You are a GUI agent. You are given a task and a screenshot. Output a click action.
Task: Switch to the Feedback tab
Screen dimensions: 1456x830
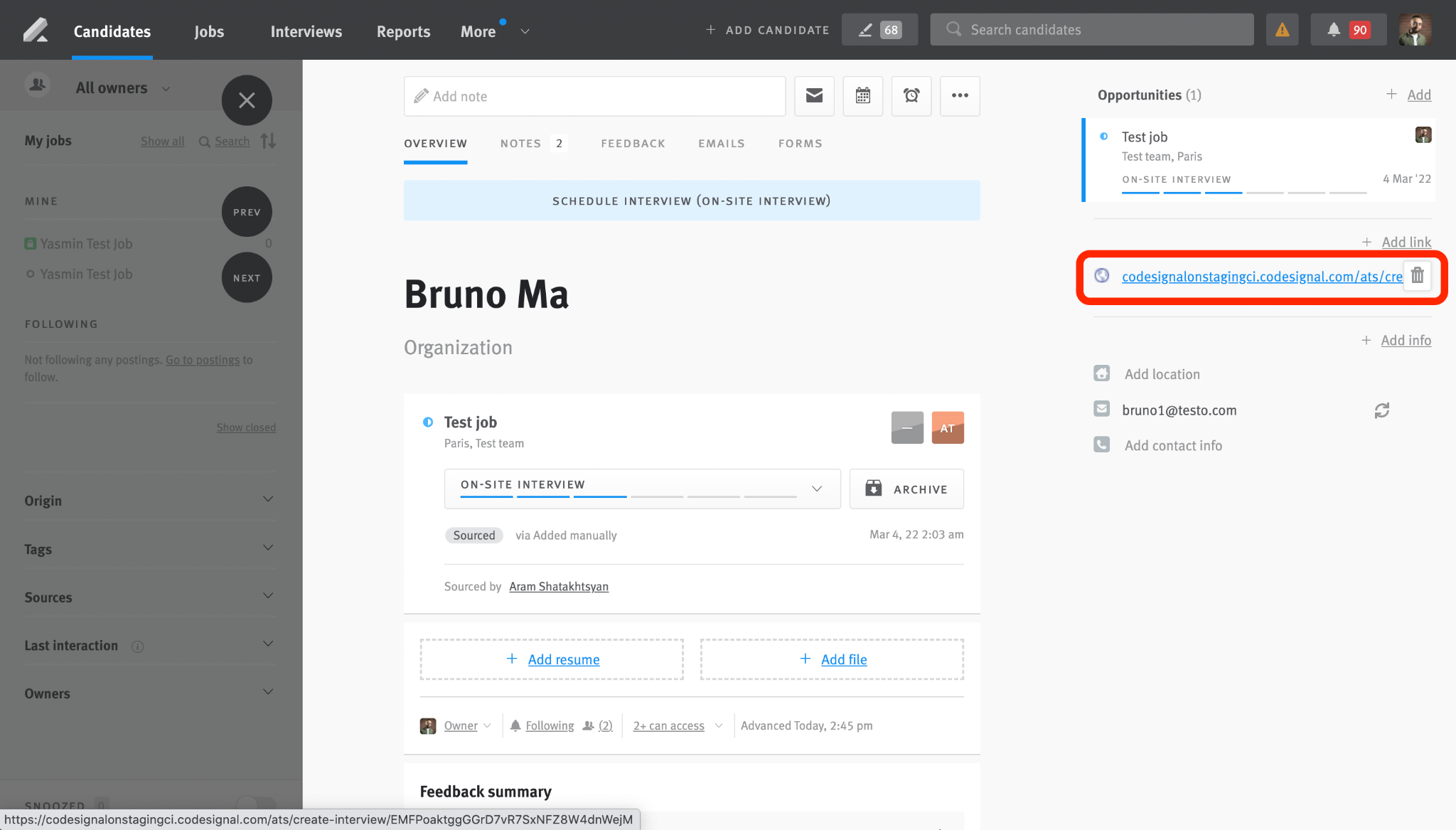(633, 144)
